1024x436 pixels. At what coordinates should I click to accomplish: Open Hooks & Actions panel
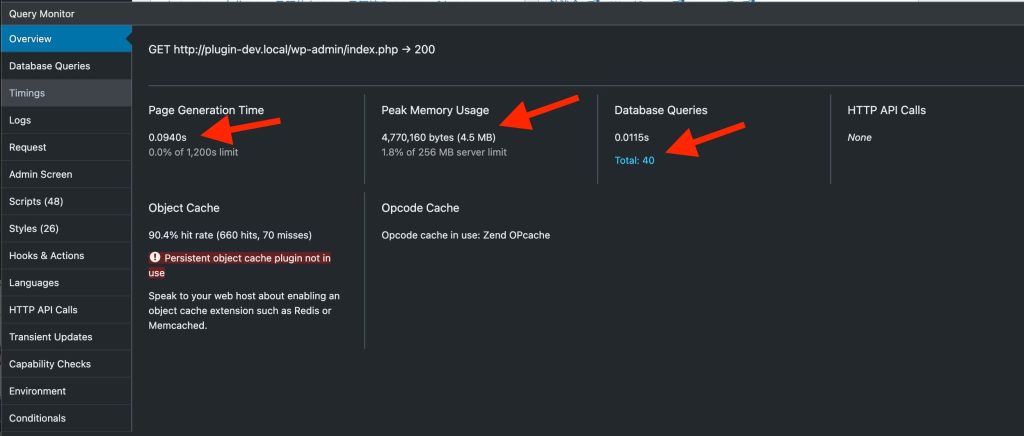point(47,255)
